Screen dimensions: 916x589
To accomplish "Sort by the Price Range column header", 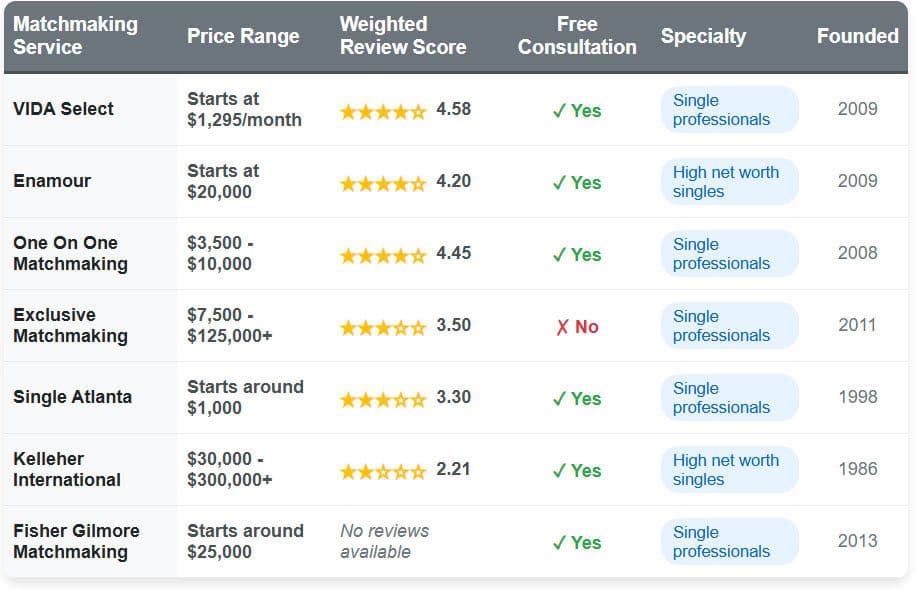I will coord(243,36).
